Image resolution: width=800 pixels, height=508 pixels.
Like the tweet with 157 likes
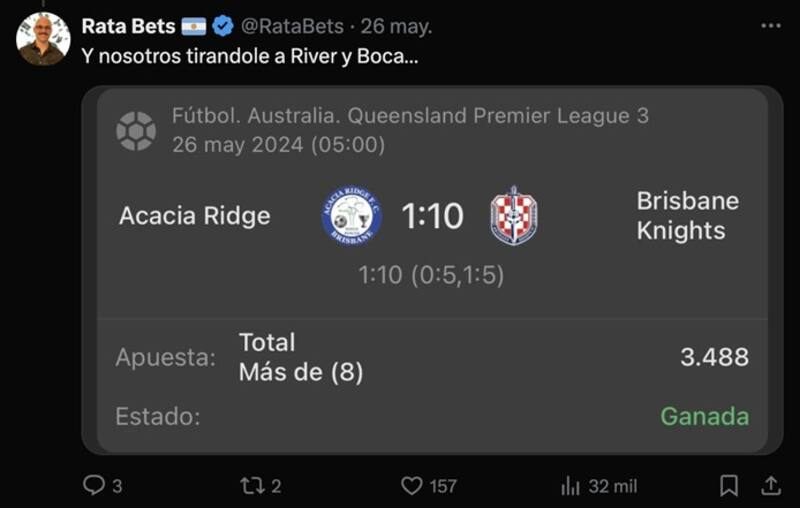point(412,485)
